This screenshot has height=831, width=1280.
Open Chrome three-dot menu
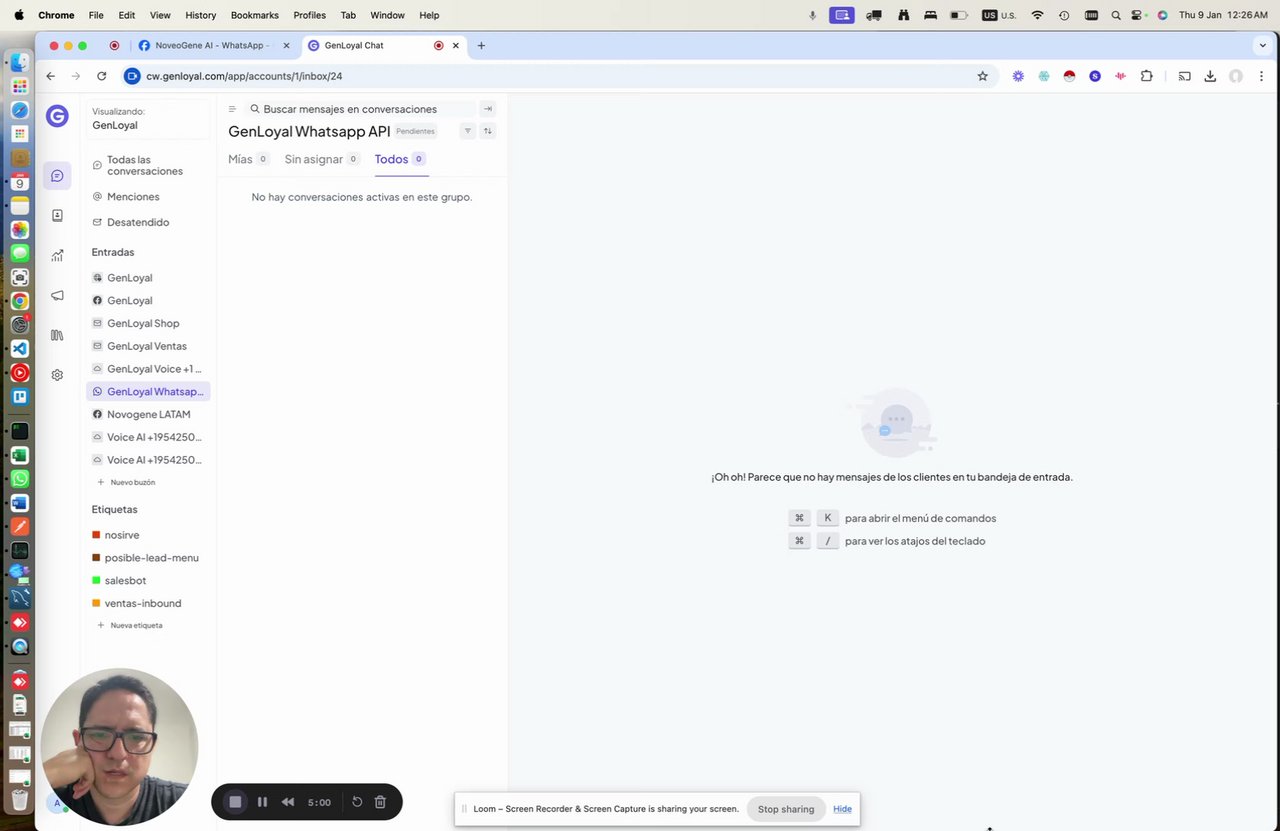tap(1262, 76)
